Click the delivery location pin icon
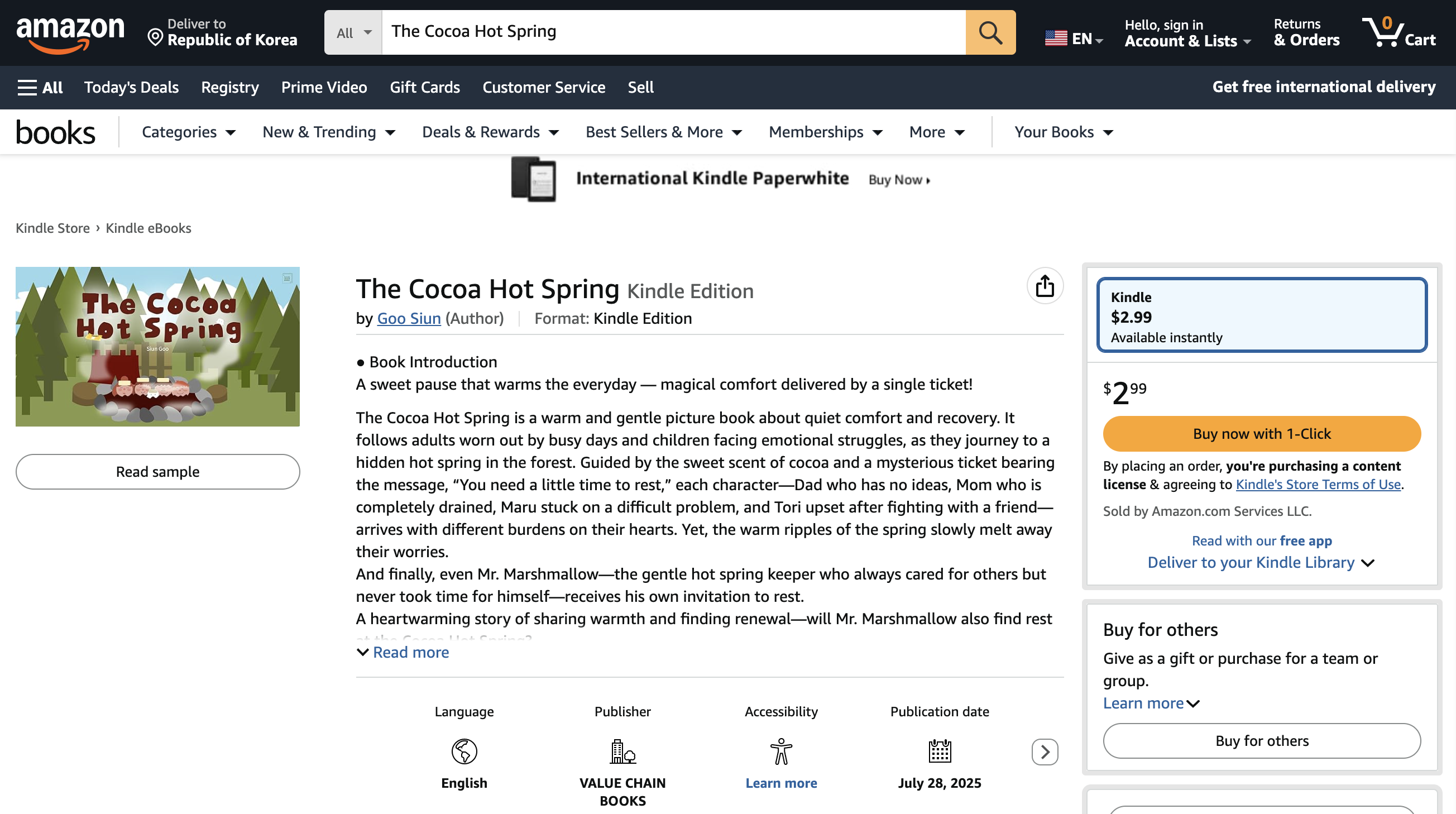 tap(155, 38)
